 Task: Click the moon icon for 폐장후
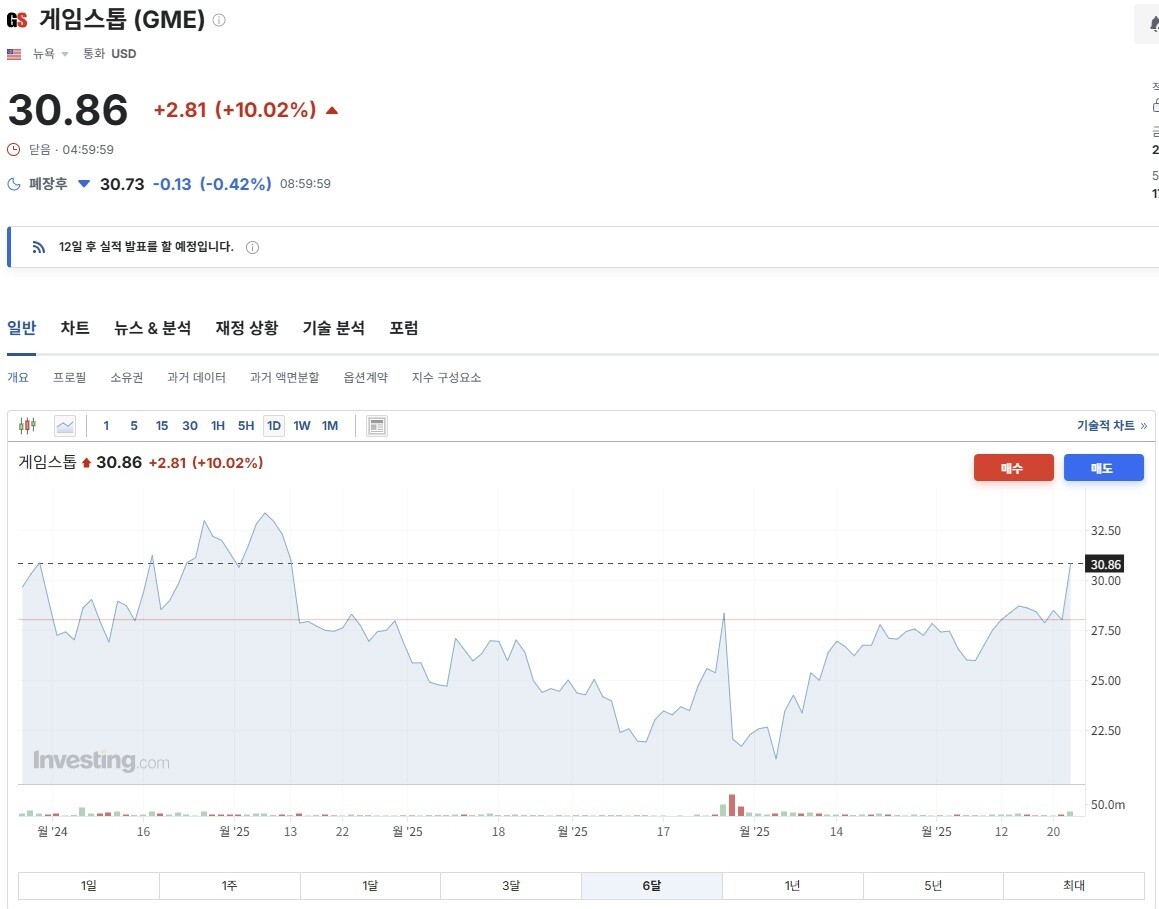click(x=13, y=184)
